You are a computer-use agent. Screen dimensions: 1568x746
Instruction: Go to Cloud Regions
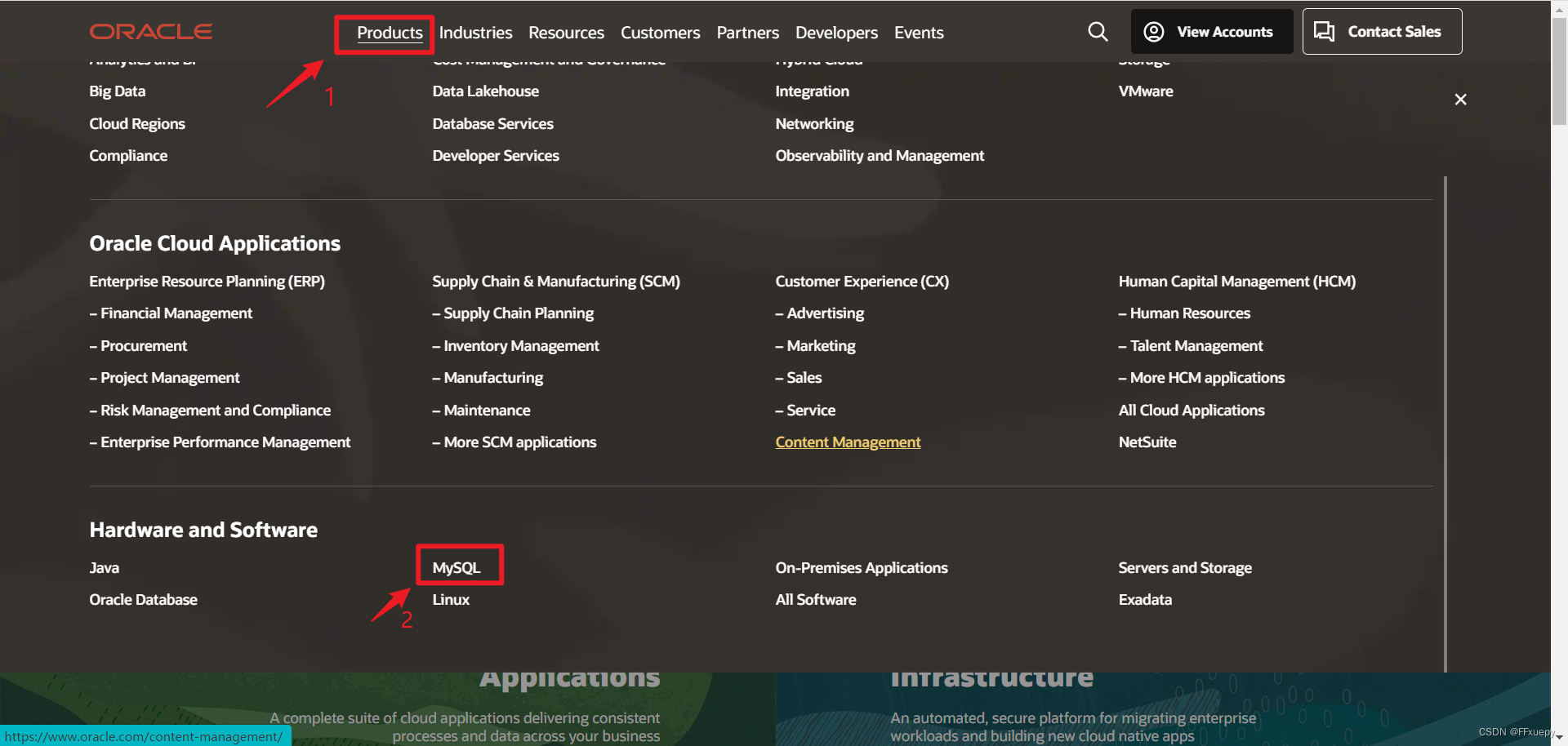(x=137, y=124)
